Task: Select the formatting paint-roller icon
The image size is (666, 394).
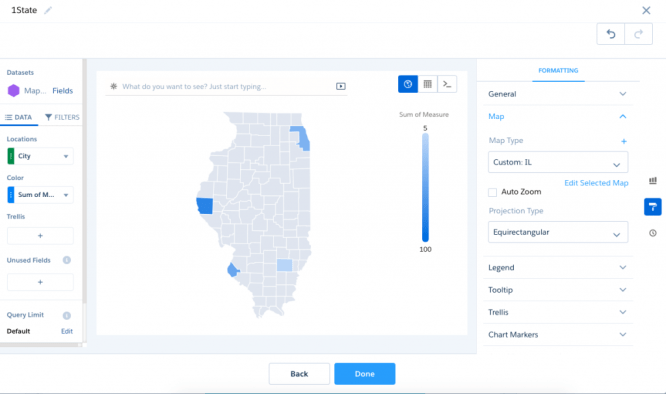Action: pos(653,207)
